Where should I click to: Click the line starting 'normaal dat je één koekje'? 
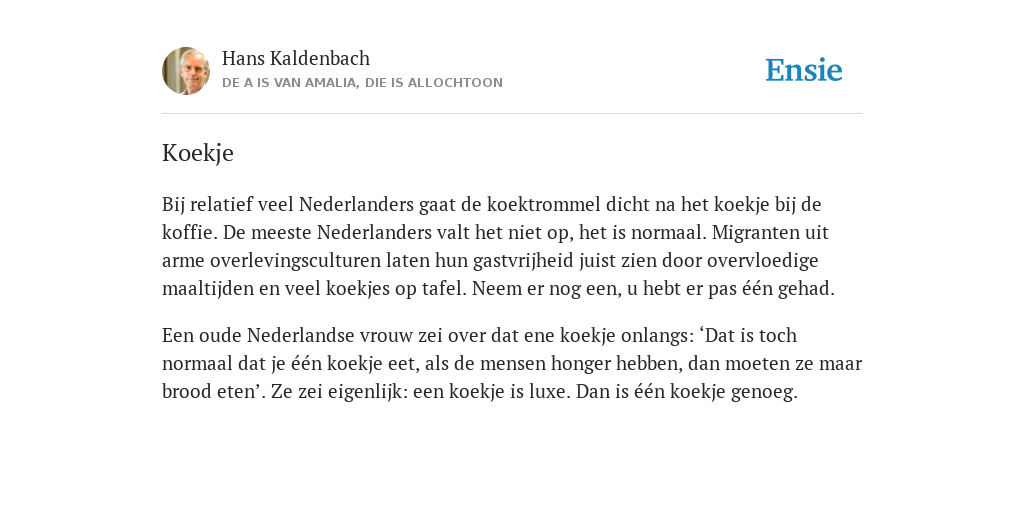pos(512,364)
